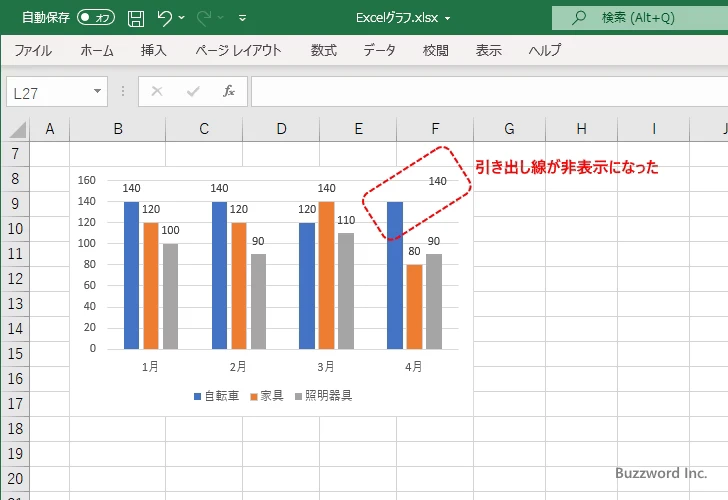This screenshot has height=500, width=728.
Task: Switch to the ホーム tab
Action: [97, 50]
